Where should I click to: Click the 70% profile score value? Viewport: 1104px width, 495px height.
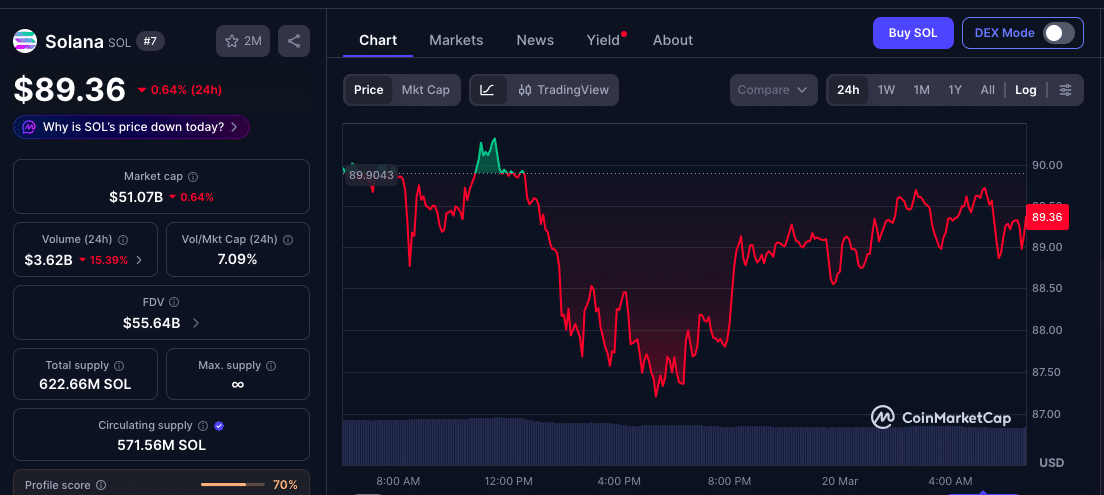click(285, 485)
